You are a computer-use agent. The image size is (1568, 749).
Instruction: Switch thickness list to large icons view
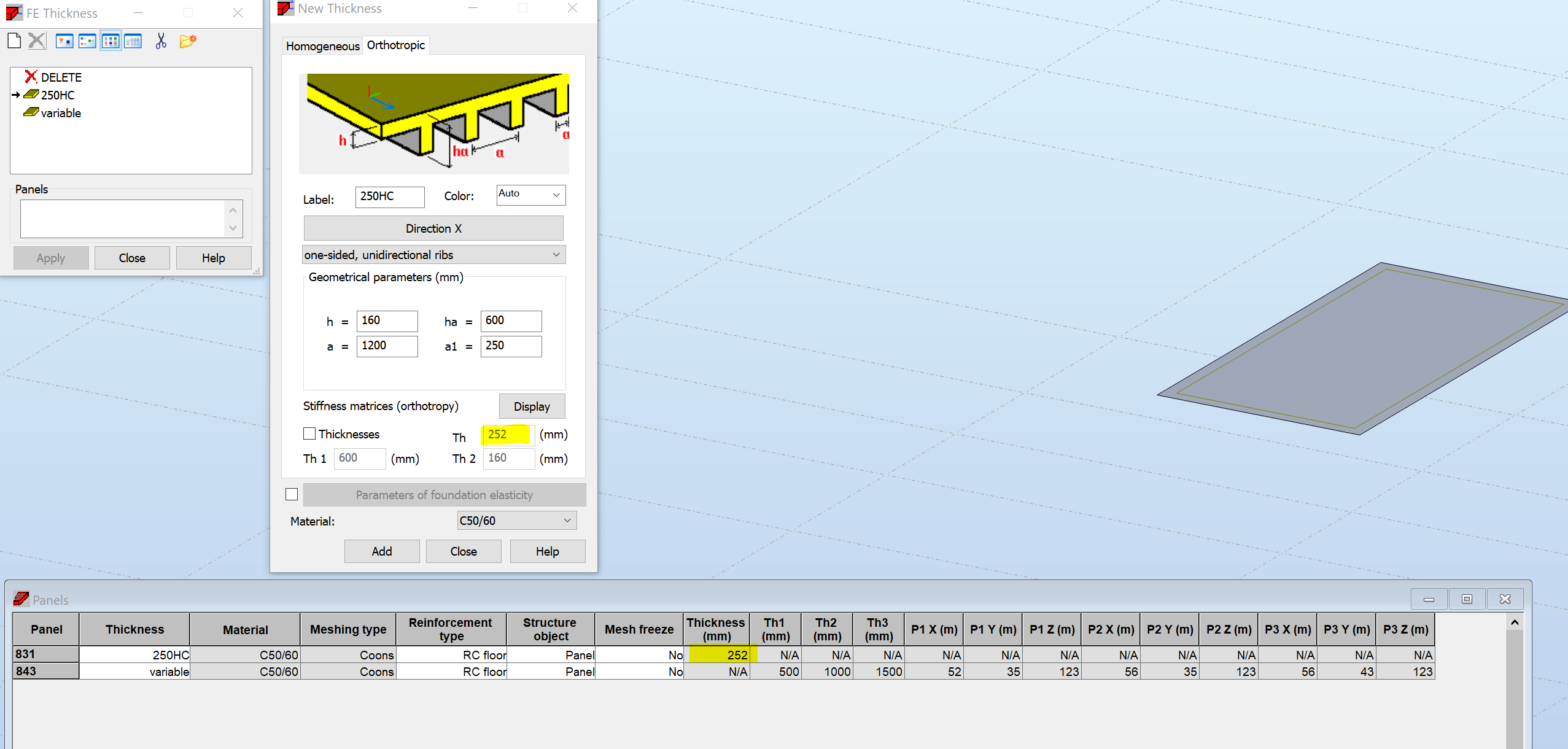click(x=64, y=41)
